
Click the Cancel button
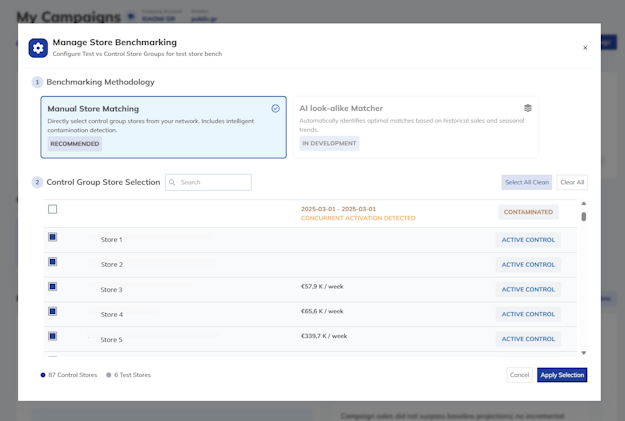coord(519,375)
